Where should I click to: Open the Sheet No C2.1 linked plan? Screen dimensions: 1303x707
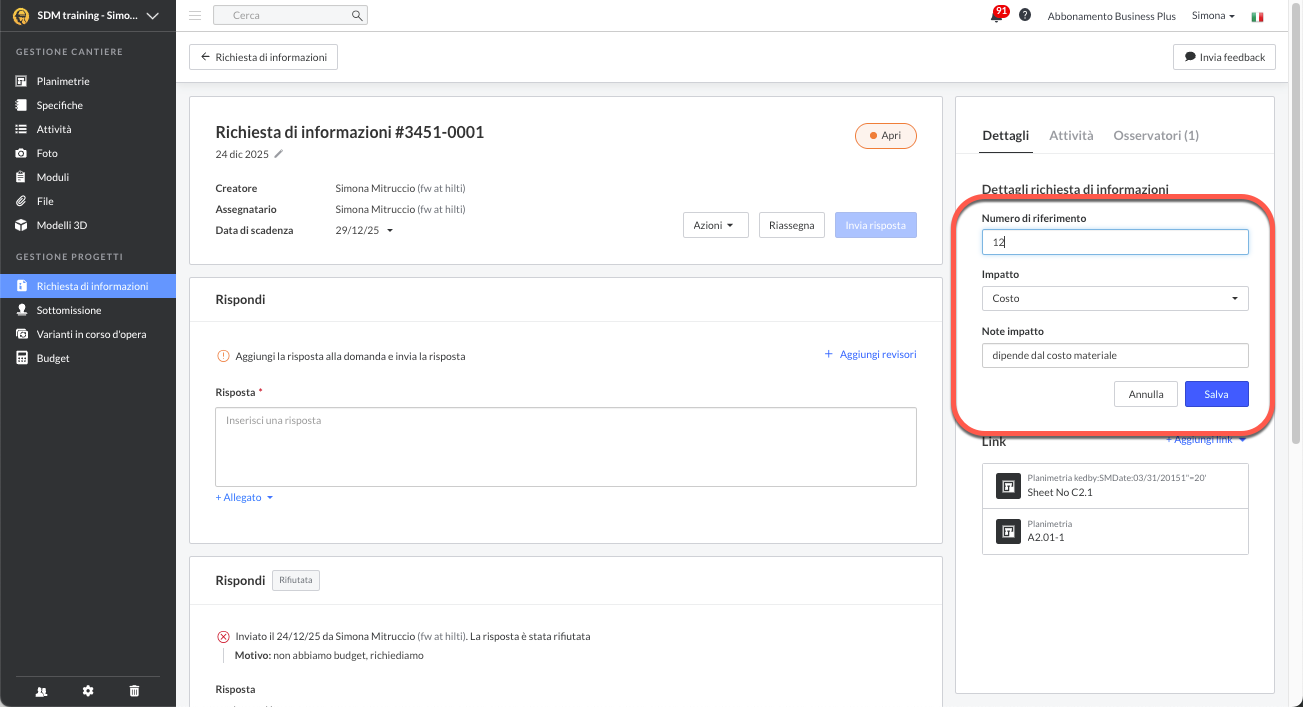[x=1115, y=486]
